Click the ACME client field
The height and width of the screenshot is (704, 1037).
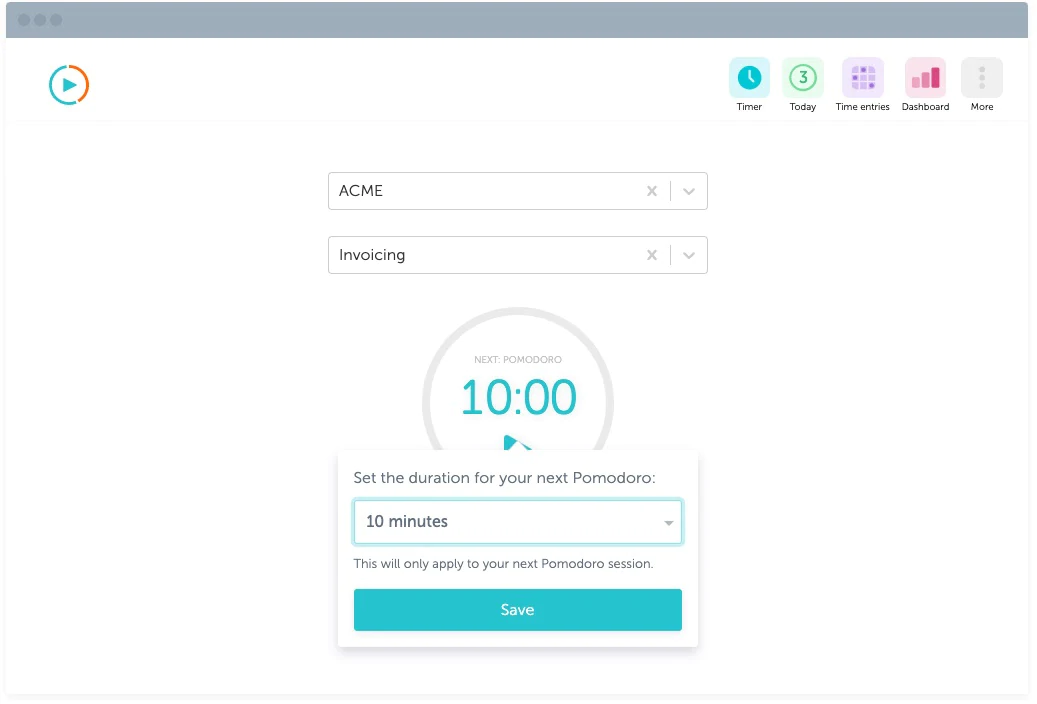click(x=480, y=191)
